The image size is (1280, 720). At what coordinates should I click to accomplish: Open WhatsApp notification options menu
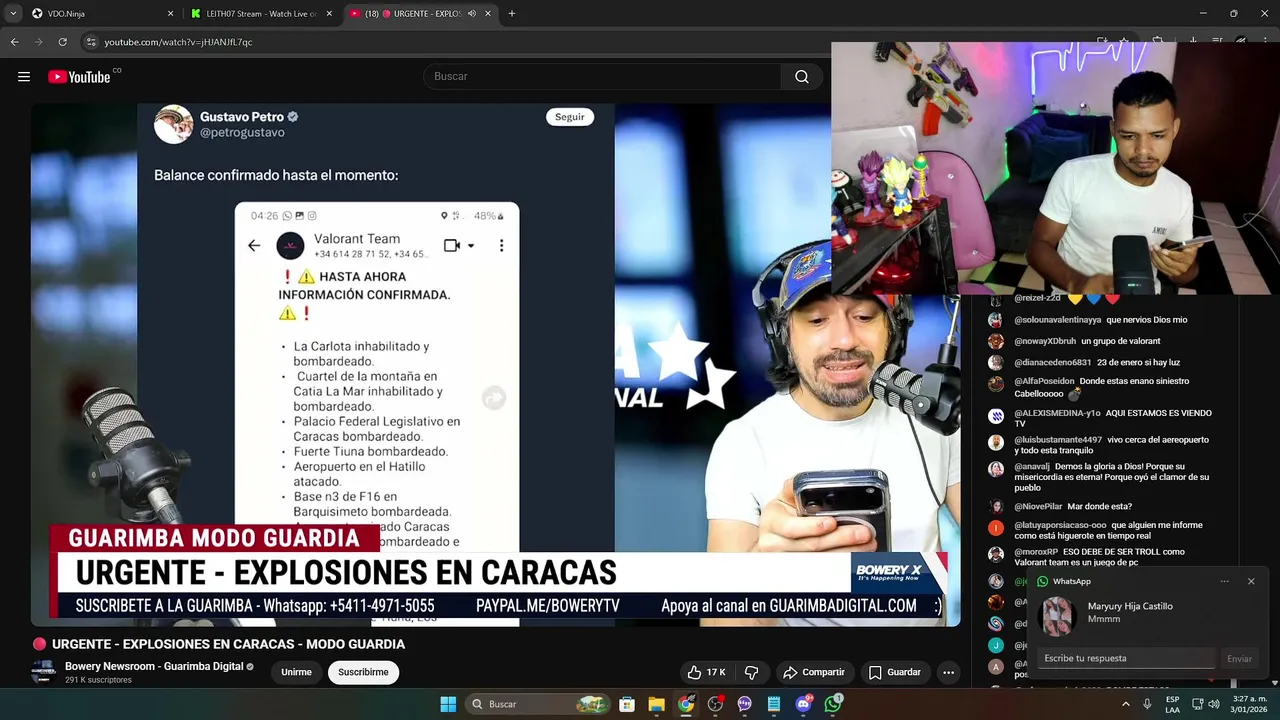click(1224, 581)
